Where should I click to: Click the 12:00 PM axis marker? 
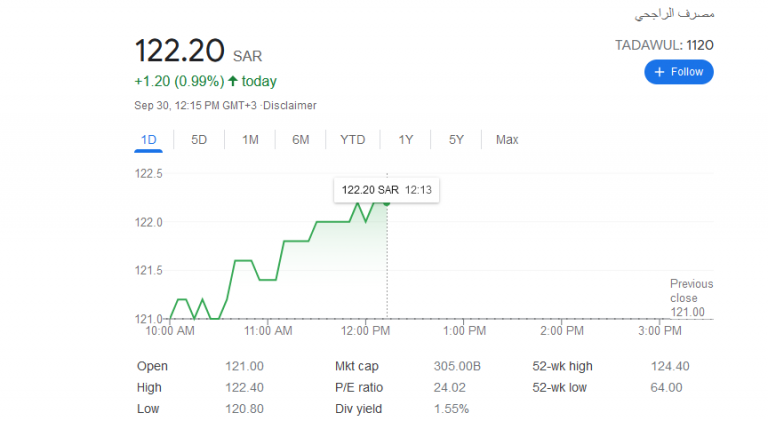coord(365,331)
